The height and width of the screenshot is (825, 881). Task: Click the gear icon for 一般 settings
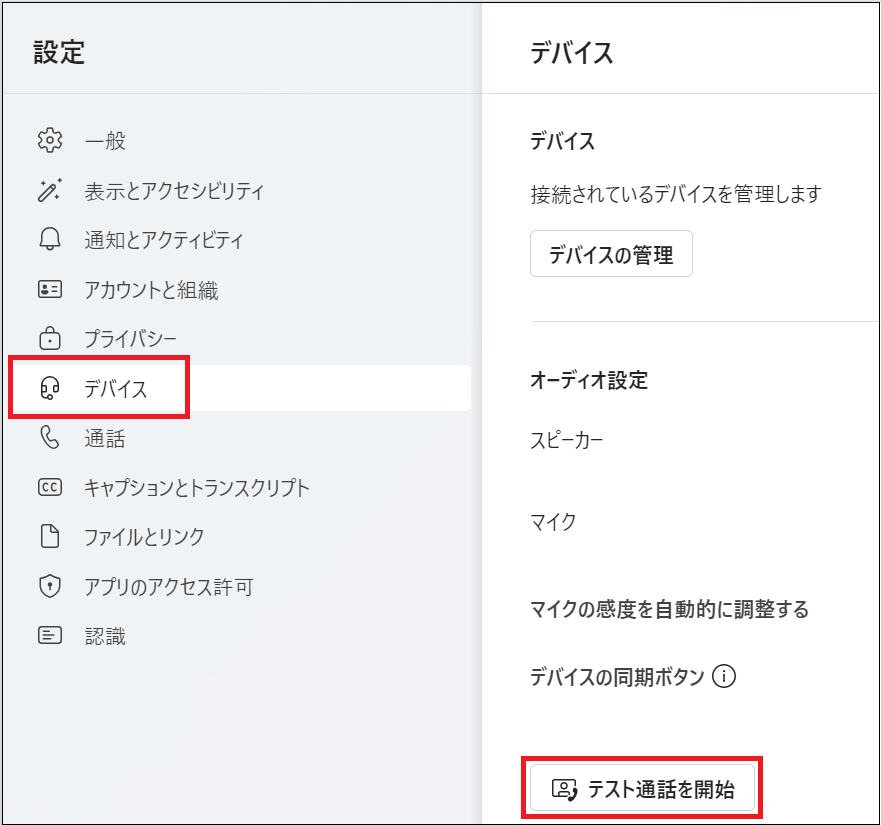[x=50, y=141]
